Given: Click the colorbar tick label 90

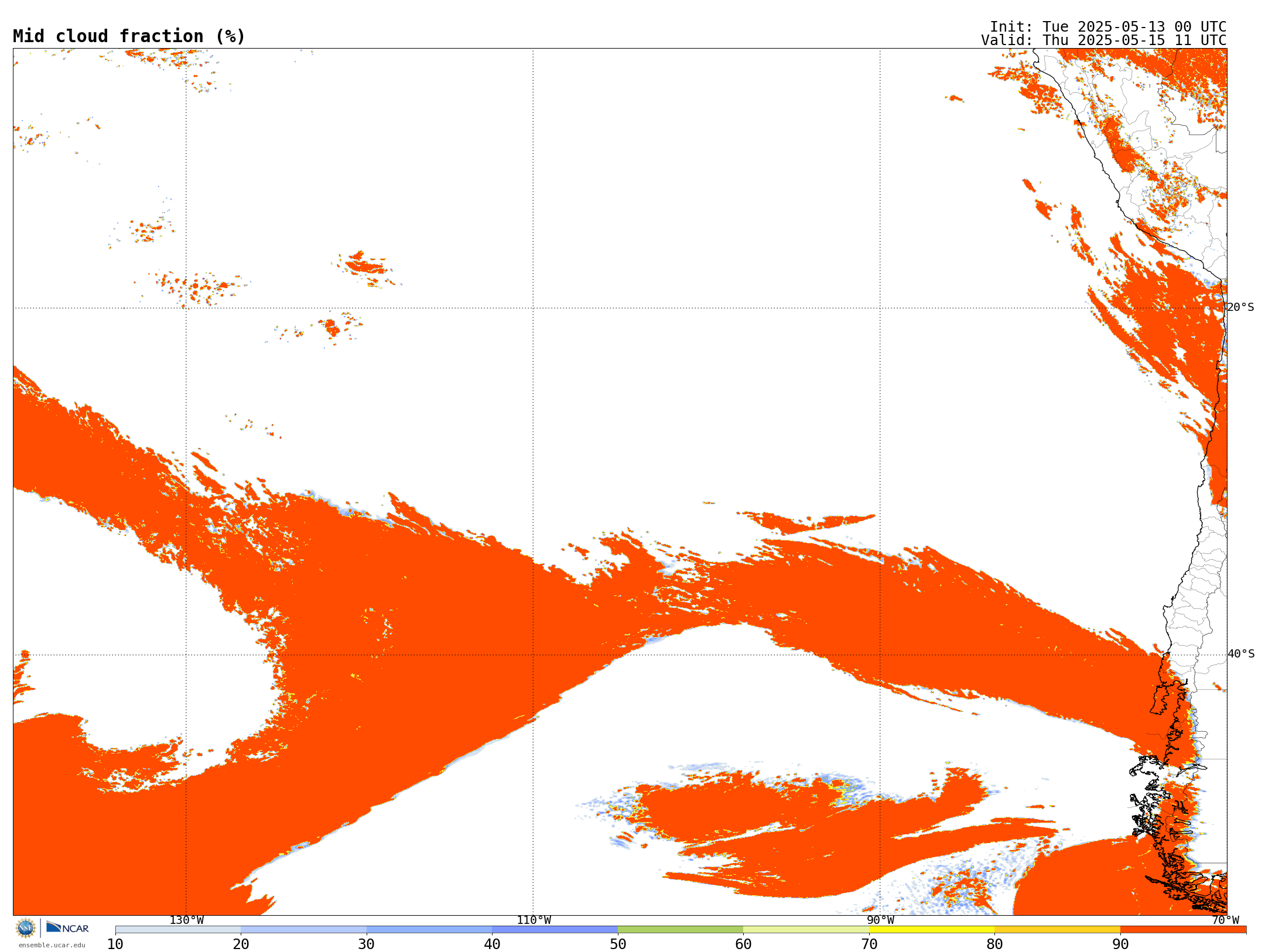Looking at the screenshot, I should pyautogui.click(x=1120, y=944).
